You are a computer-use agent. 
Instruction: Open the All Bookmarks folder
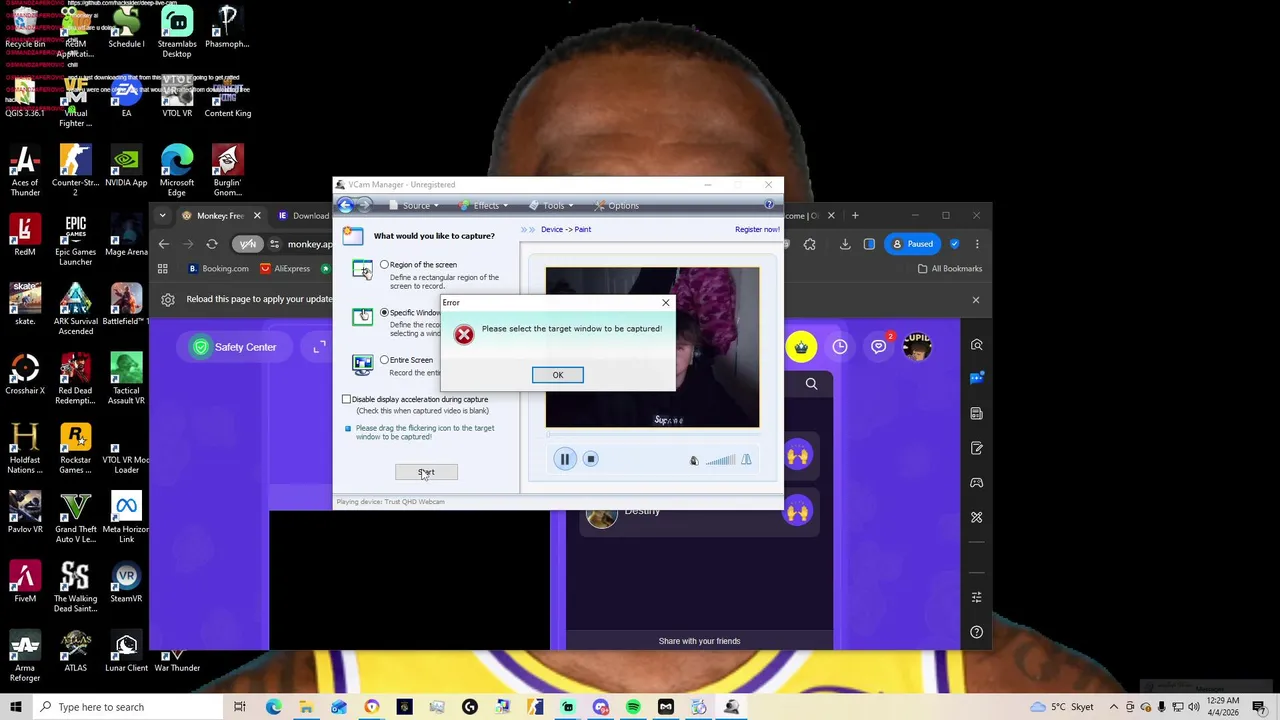[949, 268]
